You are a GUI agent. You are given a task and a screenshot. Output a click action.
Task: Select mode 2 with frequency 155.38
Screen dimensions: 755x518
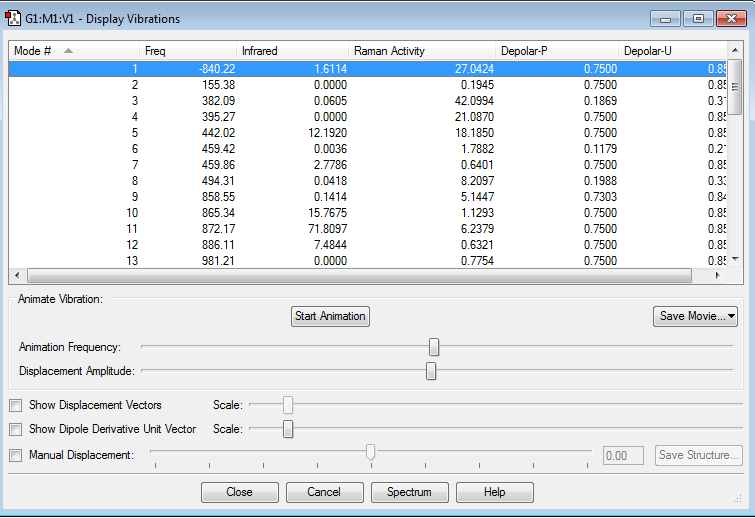point(367,85)
